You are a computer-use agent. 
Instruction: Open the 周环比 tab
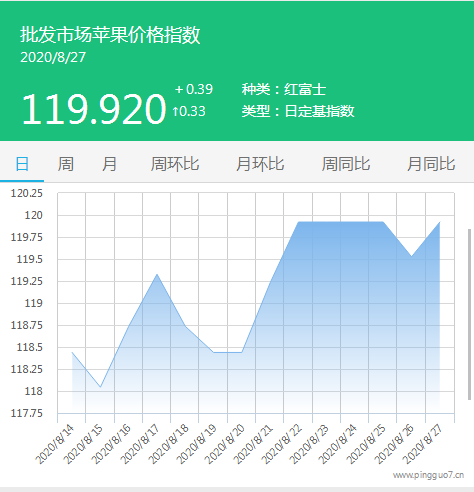pos(175,164)
